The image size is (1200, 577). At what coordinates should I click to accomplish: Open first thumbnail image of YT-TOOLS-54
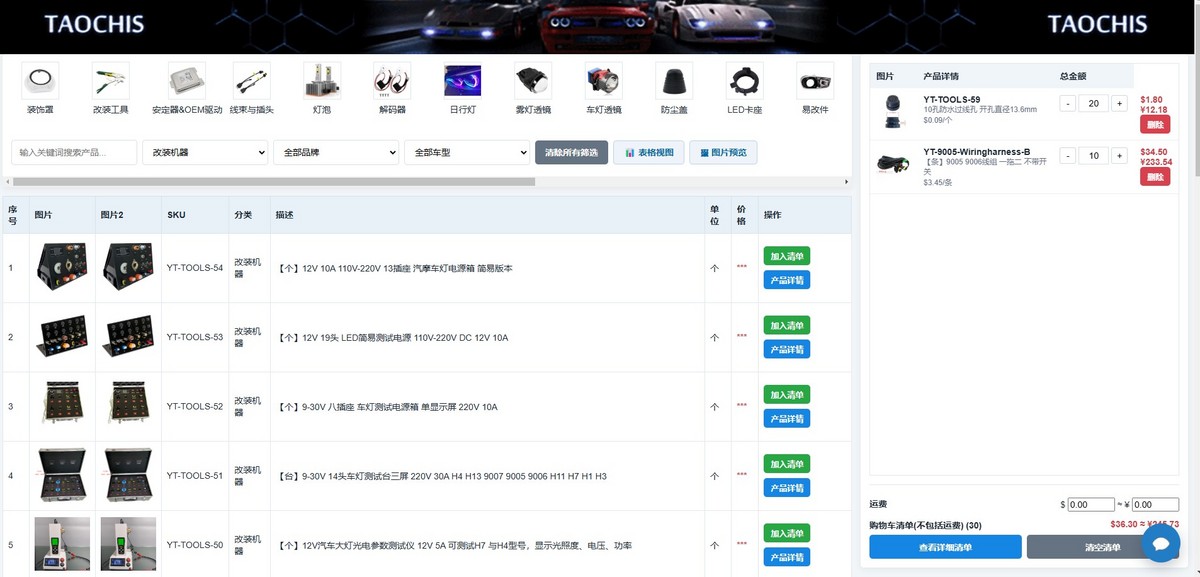tap(62, 267)
